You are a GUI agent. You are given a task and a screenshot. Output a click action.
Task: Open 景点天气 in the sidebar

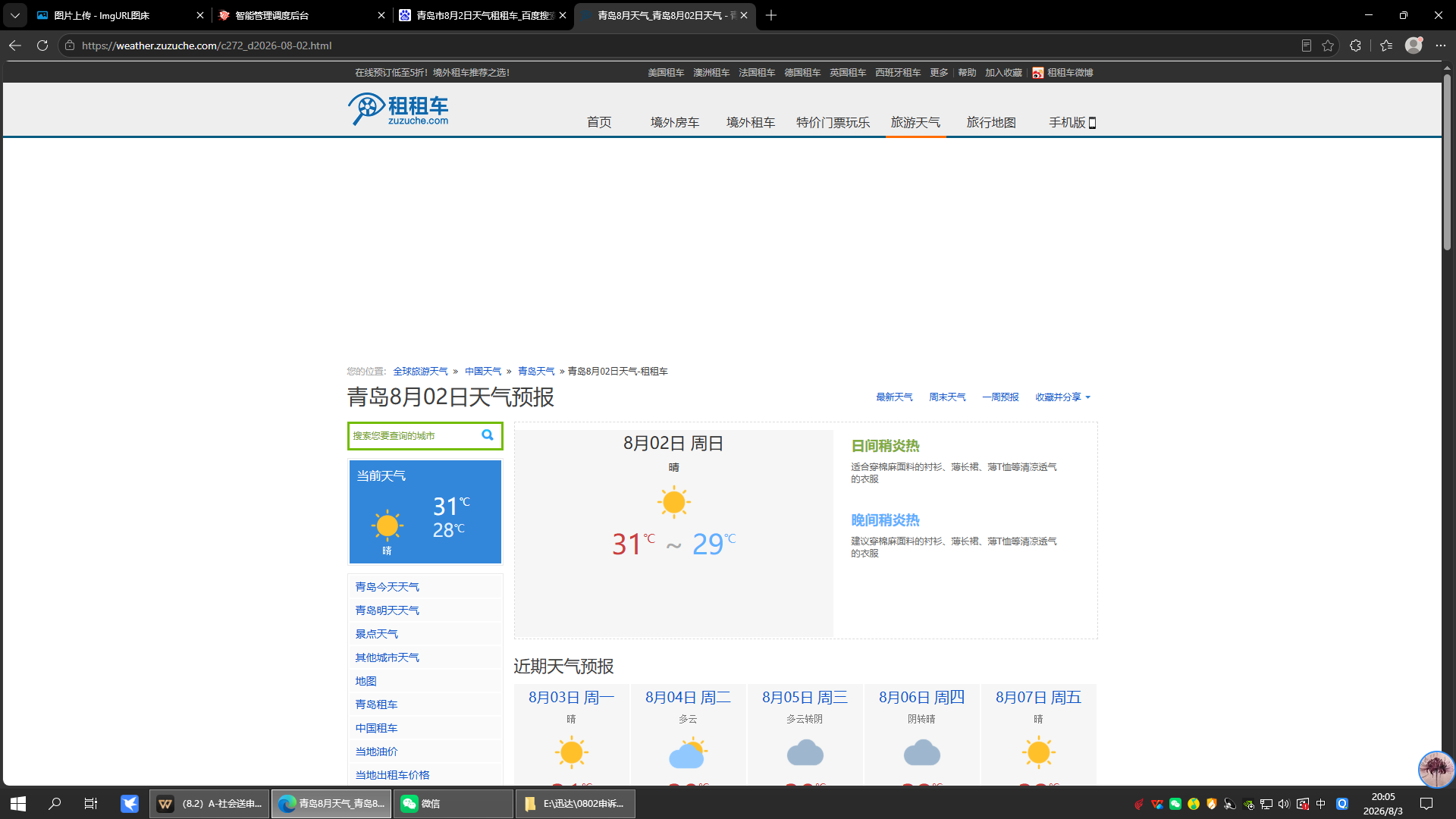[x=376, y=634]
